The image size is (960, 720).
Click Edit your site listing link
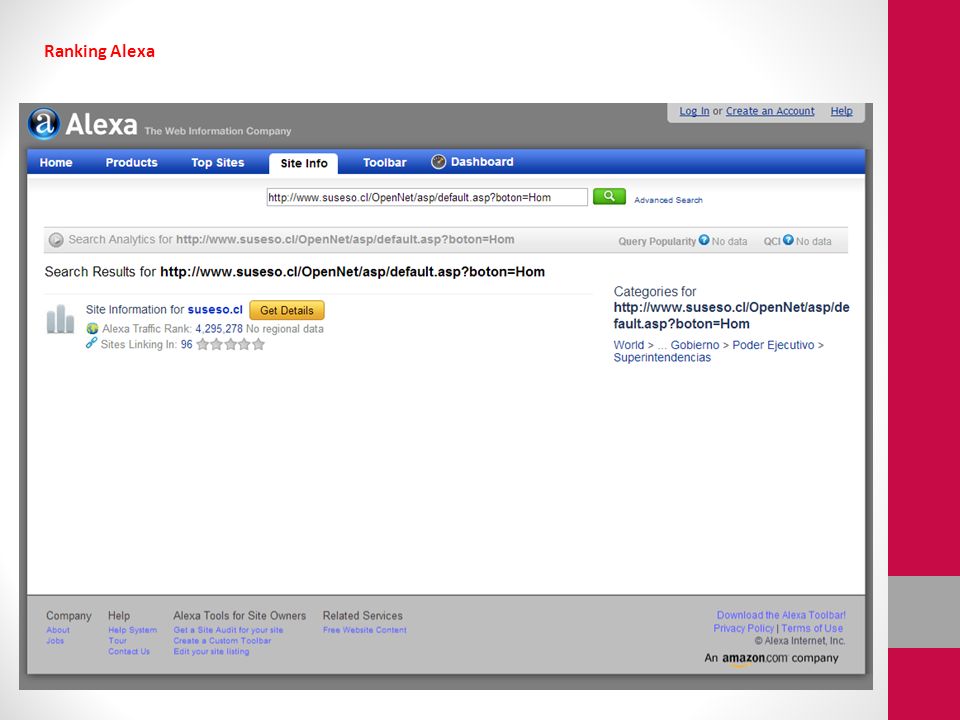211,651
